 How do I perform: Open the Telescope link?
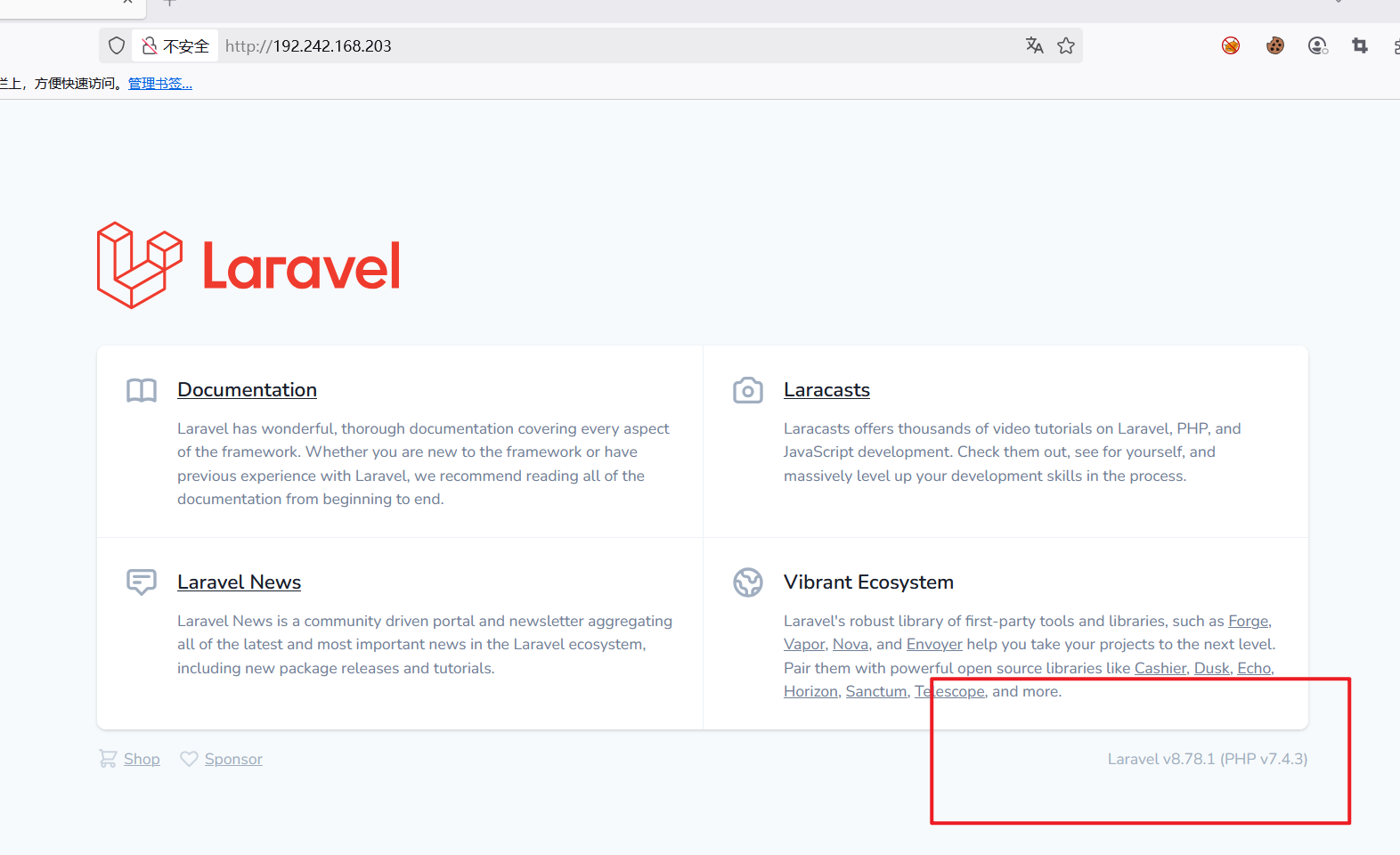click(x=949, y=691)
